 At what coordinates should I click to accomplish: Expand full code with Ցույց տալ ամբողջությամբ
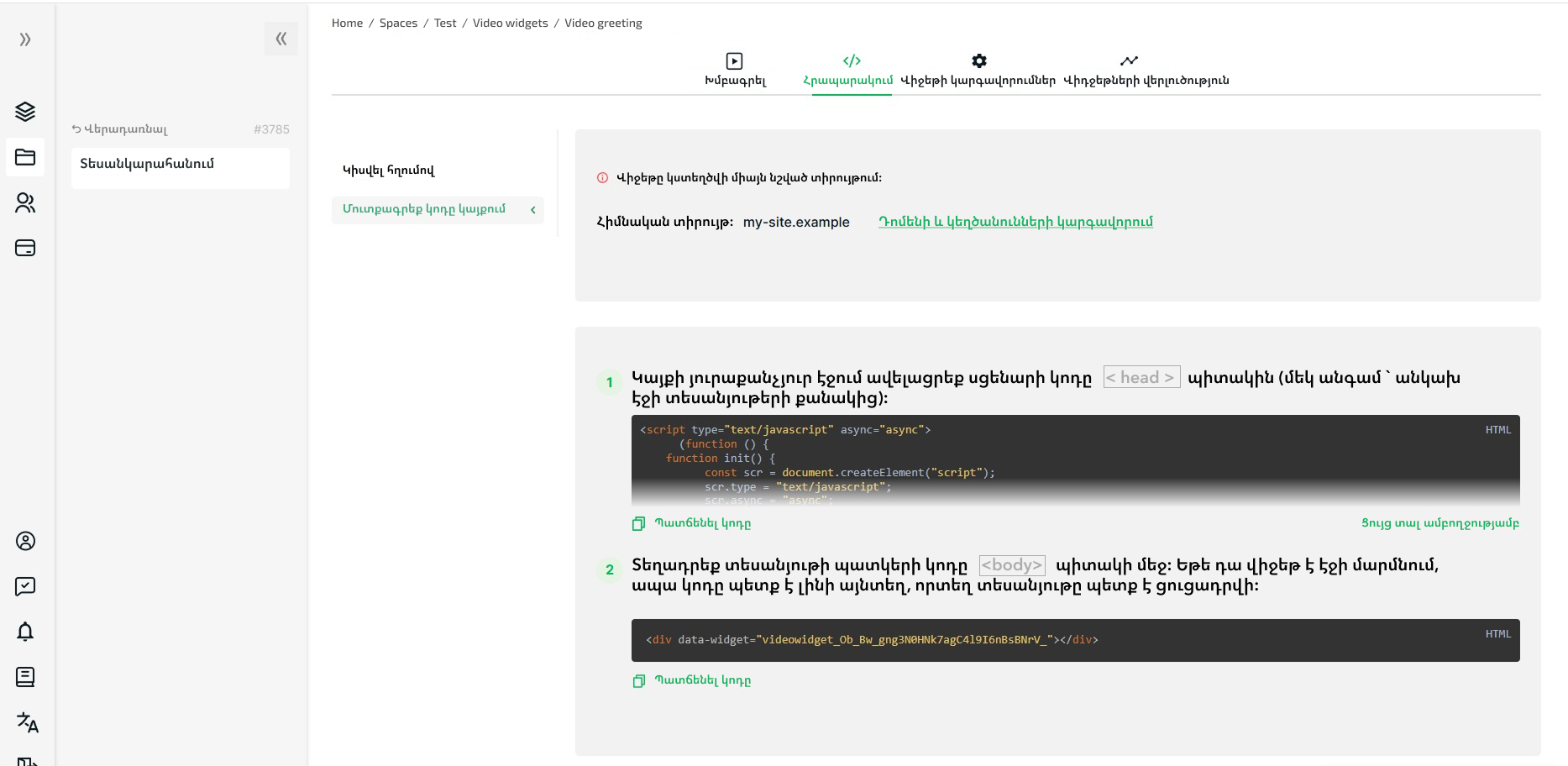coord(1440,523)
